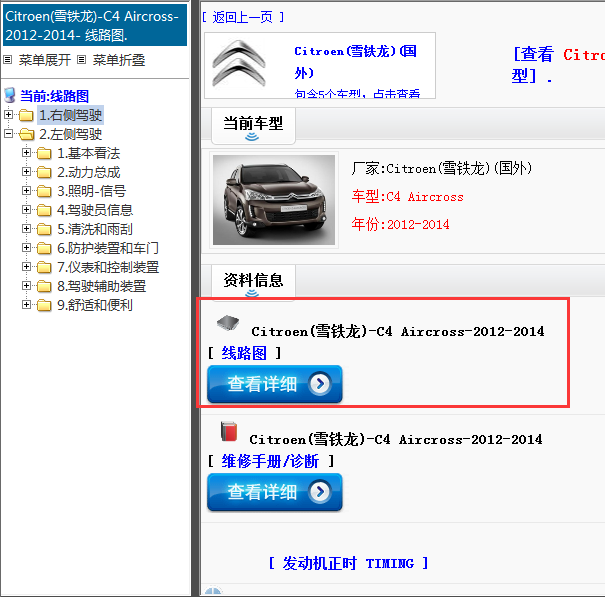Open the Citroen(雪铁龙)(国外) brand link
This screenshot has height=597, width=605.
tap(355, 62)
